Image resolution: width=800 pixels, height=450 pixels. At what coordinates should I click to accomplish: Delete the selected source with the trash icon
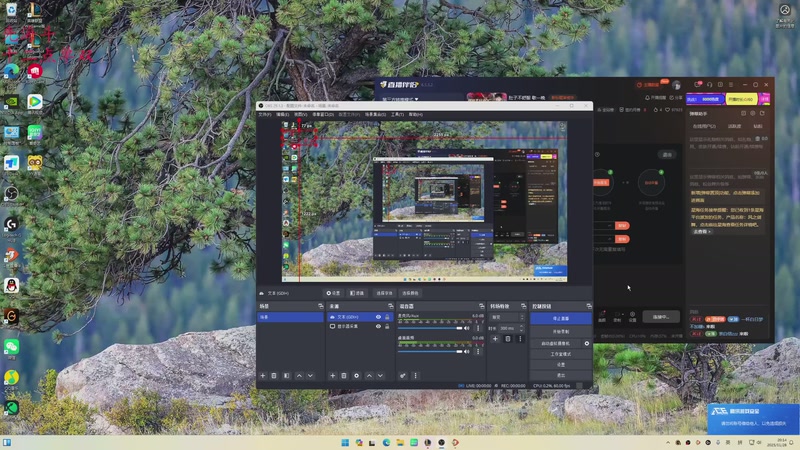pos(344,375)
